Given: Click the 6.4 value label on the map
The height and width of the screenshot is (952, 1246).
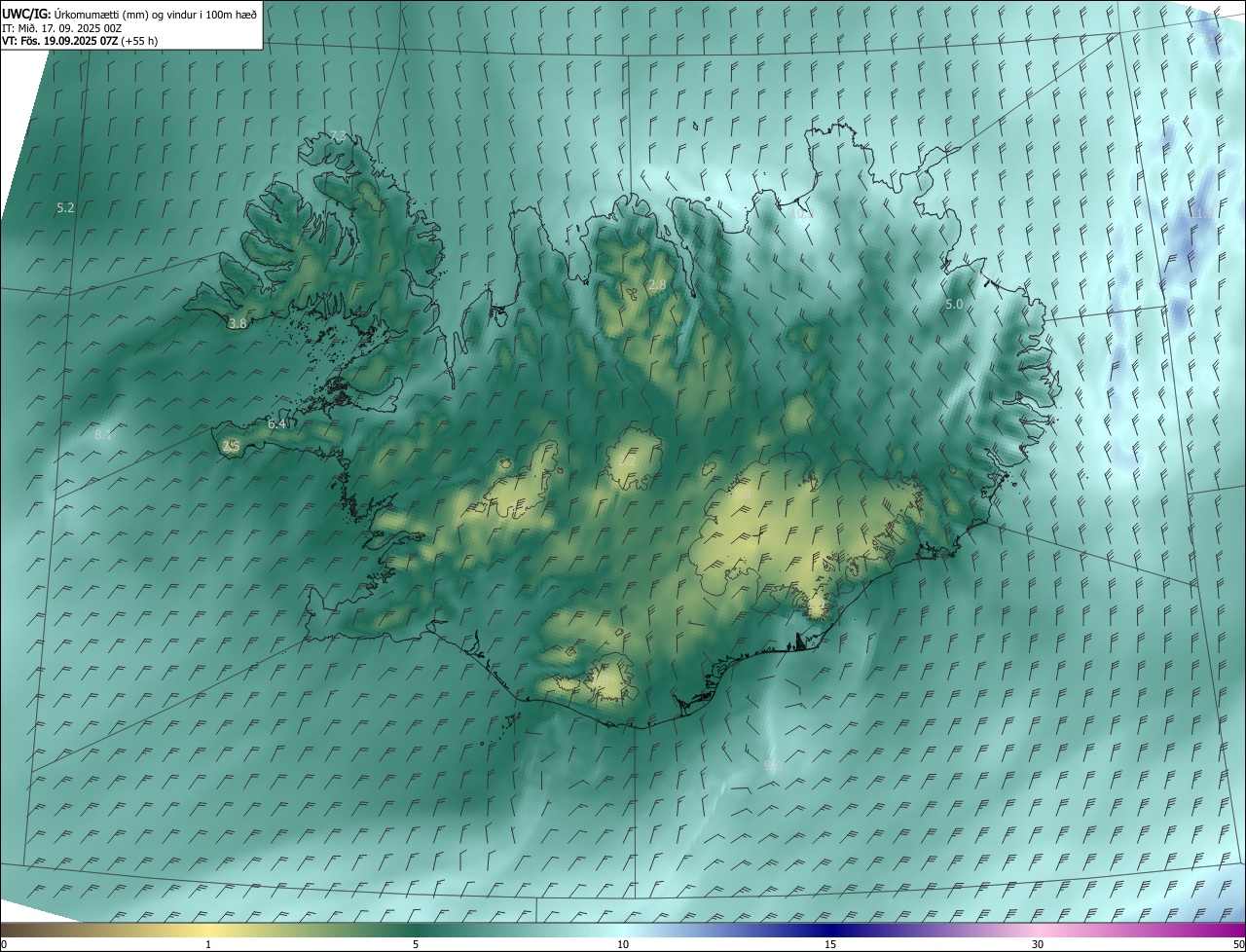Looking at the screenshot, I should click(x=277, y=423).
